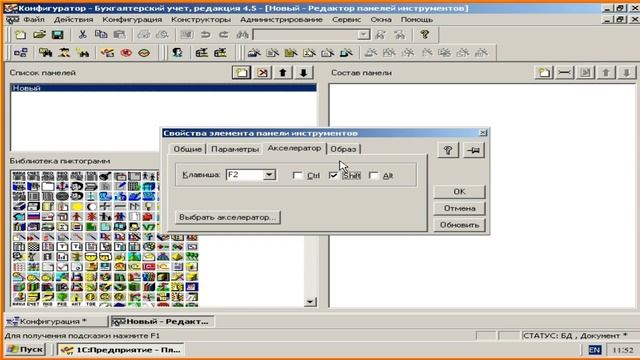Uncheck the Shift modifier checkbox

tap(333, 176)
